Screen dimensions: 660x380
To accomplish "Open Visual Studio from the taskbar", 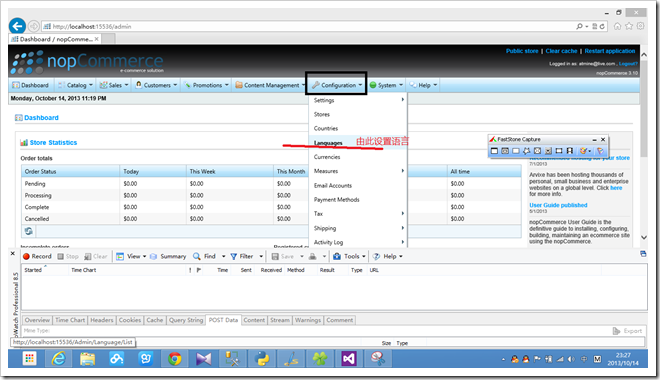I will pos(349,359).
